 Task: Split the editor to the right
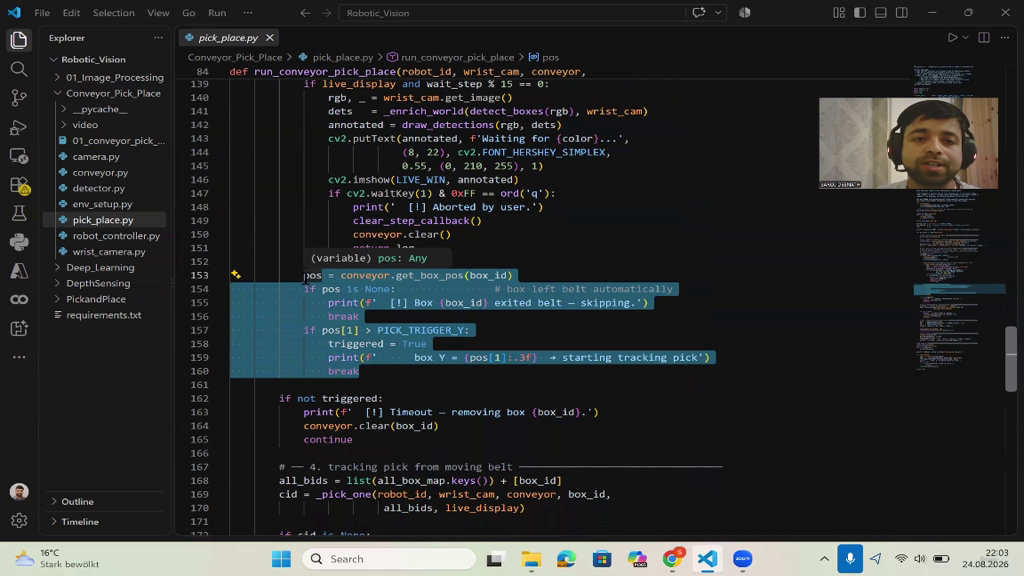(x=984, y=38)
